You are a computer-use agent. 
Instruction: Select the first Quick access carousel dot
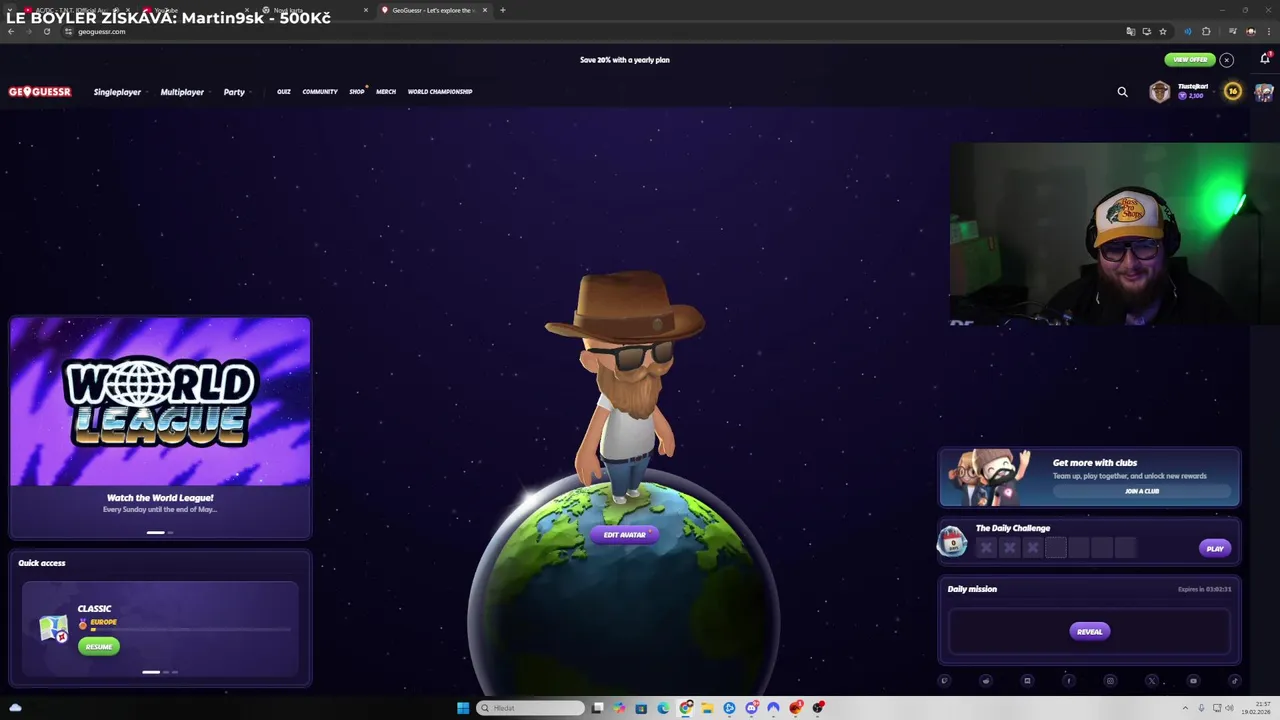(150, 672)
